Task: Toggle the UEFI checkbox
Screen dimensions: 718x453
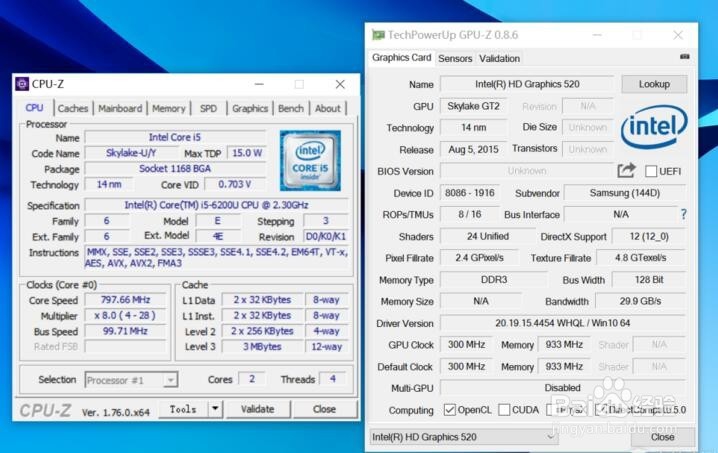Action: (x=651, y=171)
